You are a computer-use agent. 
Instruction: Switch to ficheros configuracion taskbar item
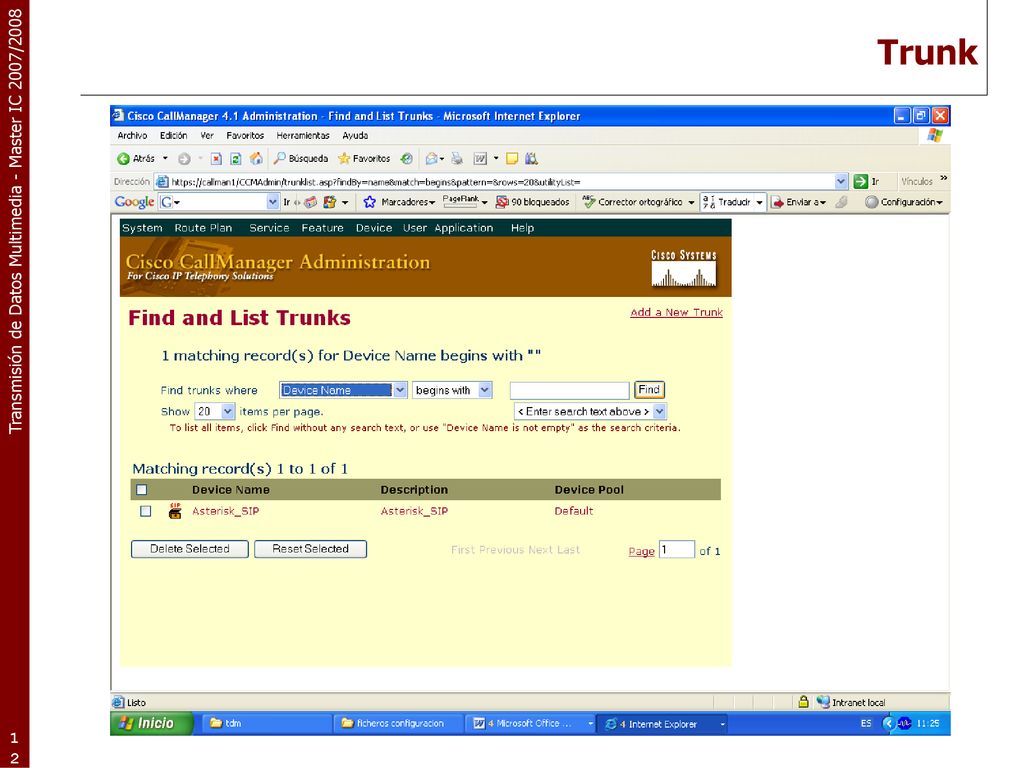tap(399, 724)
